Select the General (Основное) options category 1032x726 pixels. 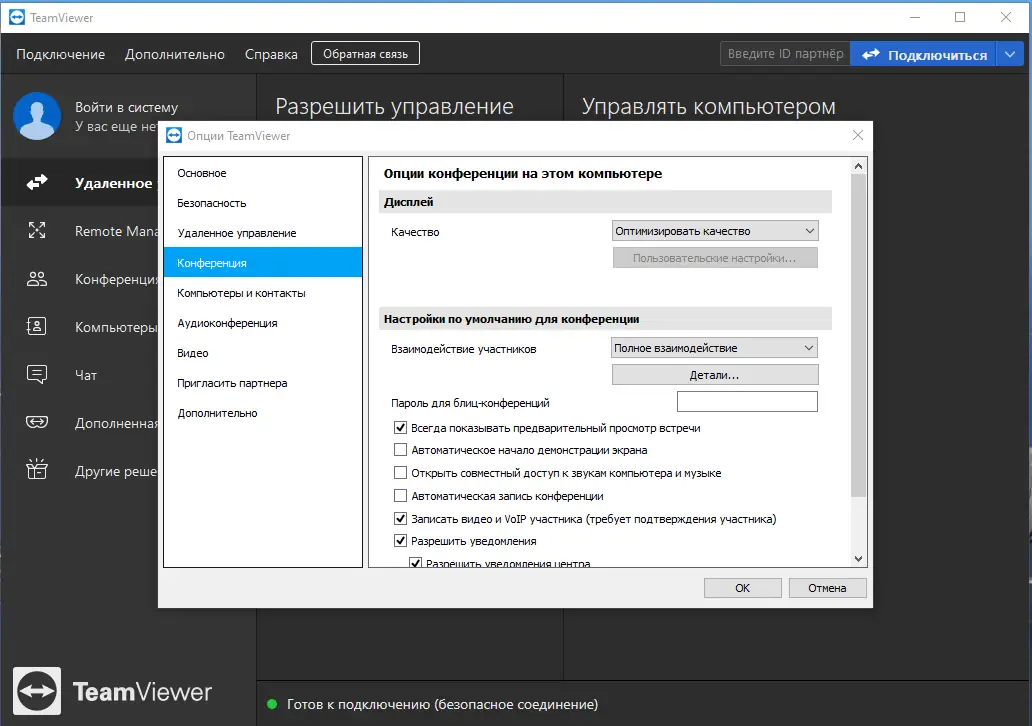click(263, 173)
